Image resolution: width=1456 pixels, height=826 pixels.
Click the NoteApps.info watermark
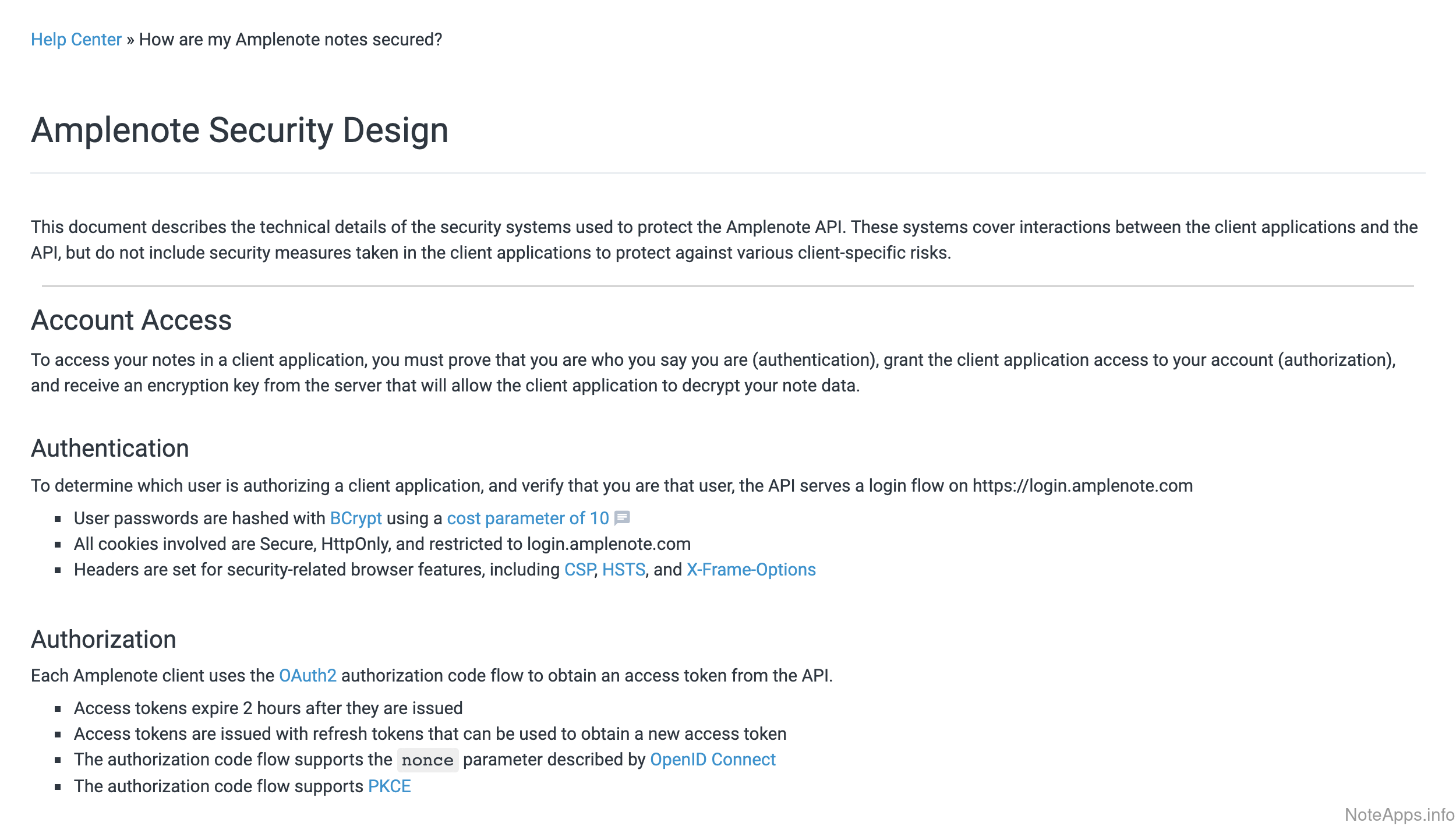1399,814
